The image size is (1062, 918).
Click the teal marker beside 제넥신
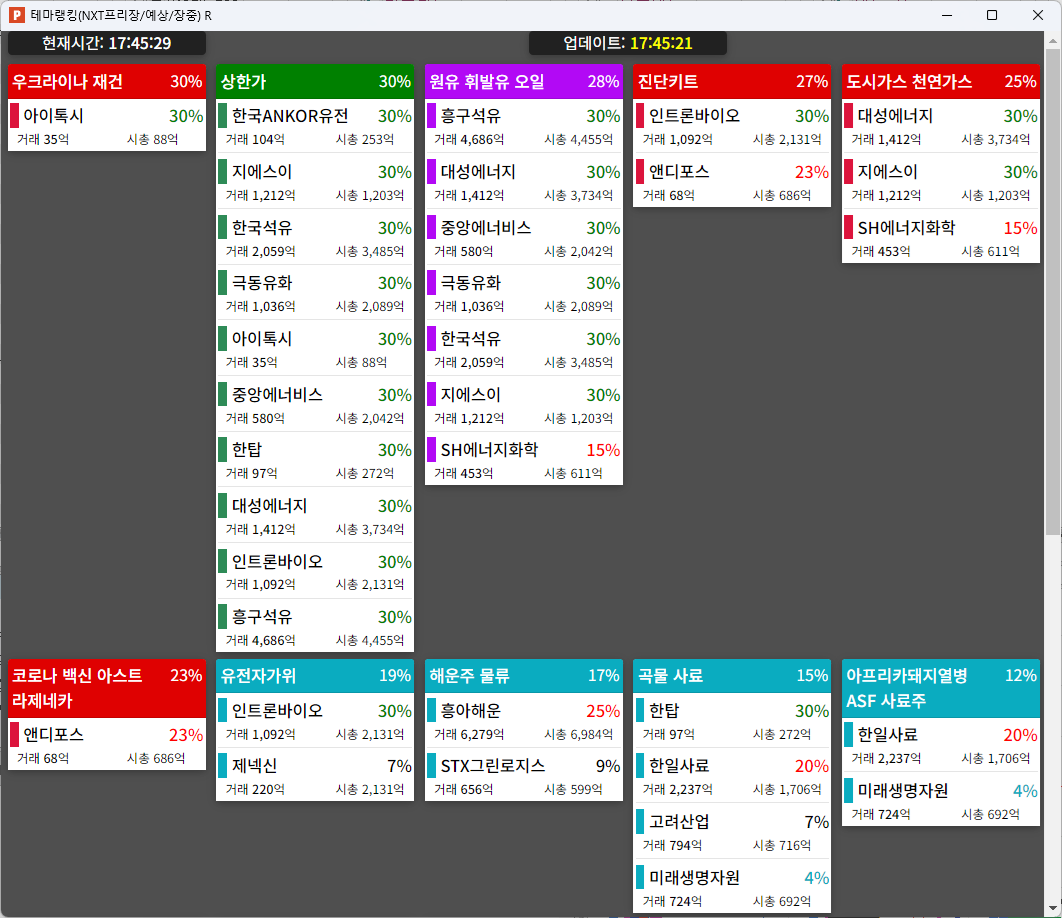click(223, 766)
